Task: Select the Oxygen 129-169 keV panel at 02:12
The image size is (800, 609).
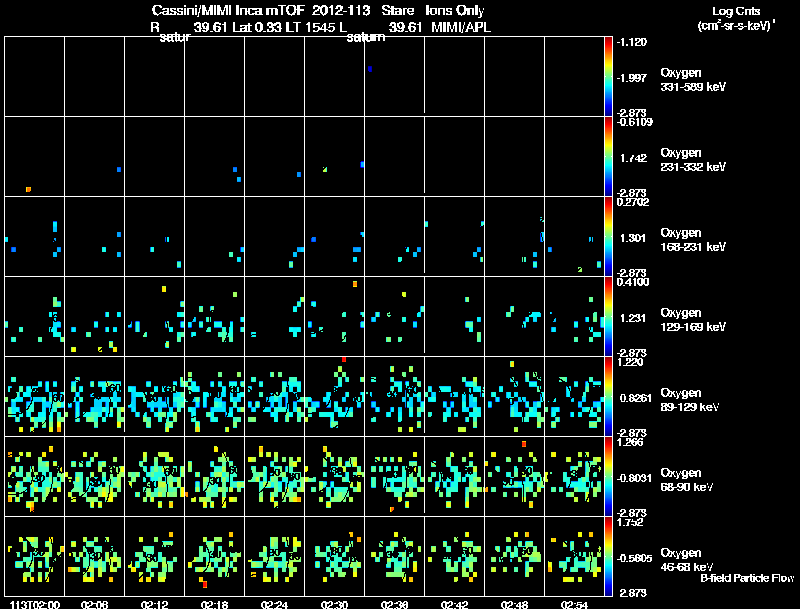Action: (155, 317)
